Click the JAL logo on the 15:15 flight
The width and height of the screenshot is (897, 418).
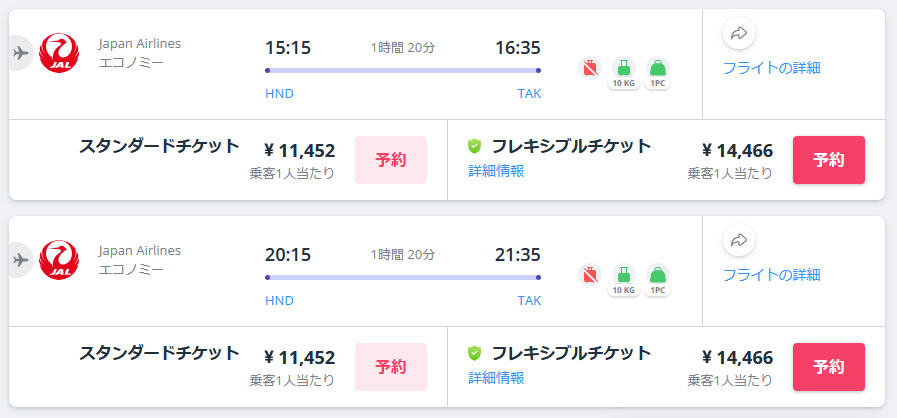58,53
